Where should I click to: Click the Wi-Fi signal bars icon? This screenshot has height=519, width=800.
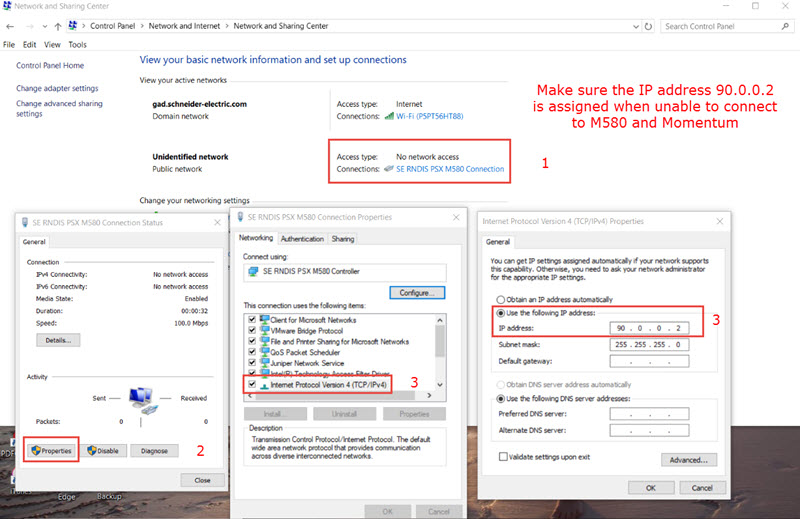tap(389, 116)
